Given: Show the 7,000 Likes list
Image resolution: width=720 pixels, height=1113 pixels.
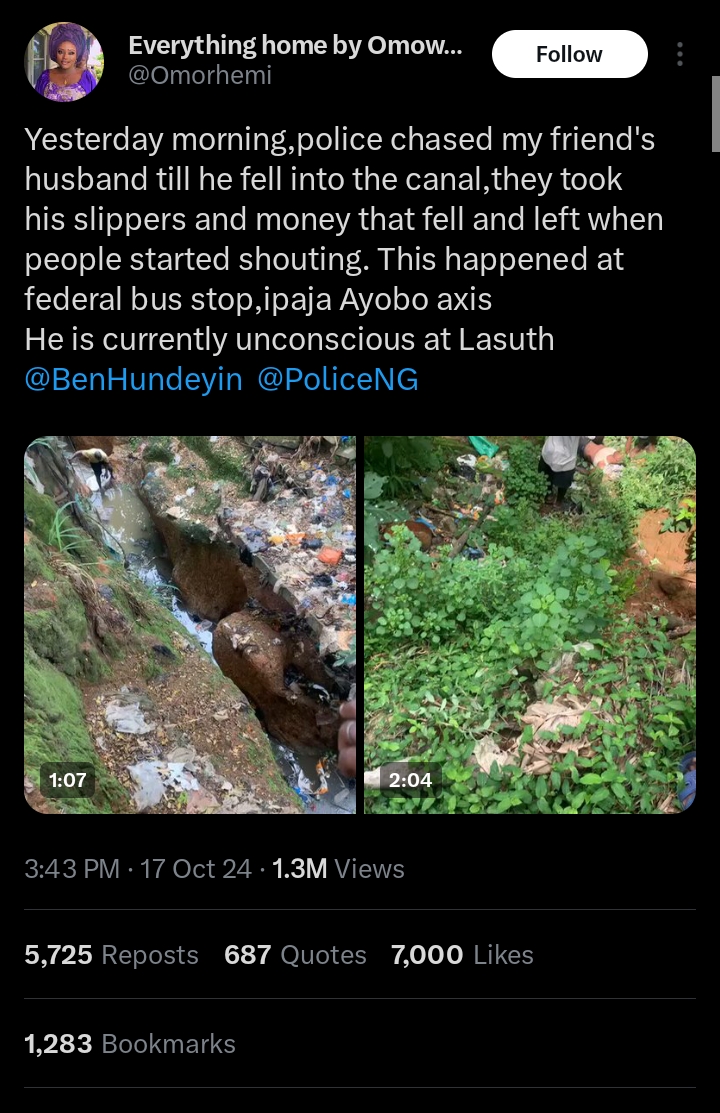Looking at the screenshot, I should (462, 955).
